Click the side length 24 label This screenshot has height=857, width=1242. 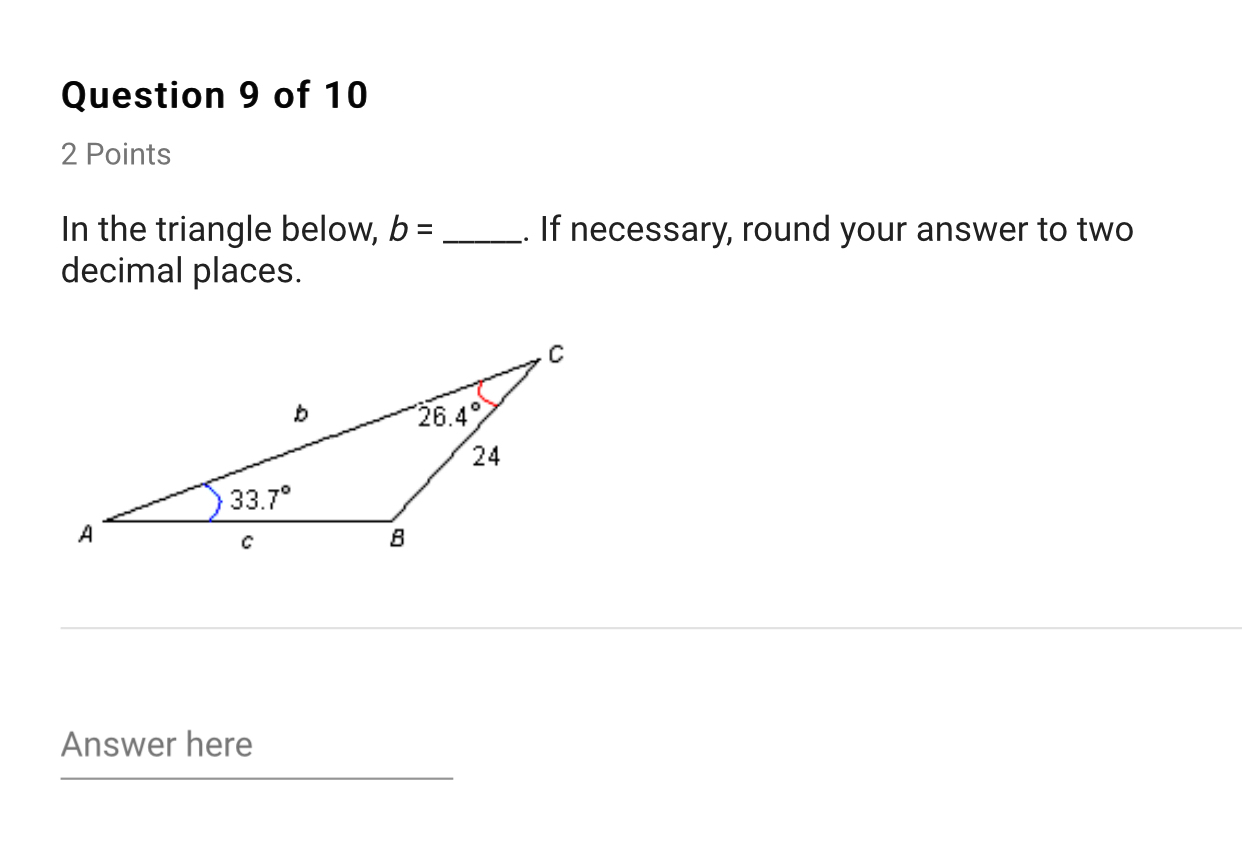[486, 458]
